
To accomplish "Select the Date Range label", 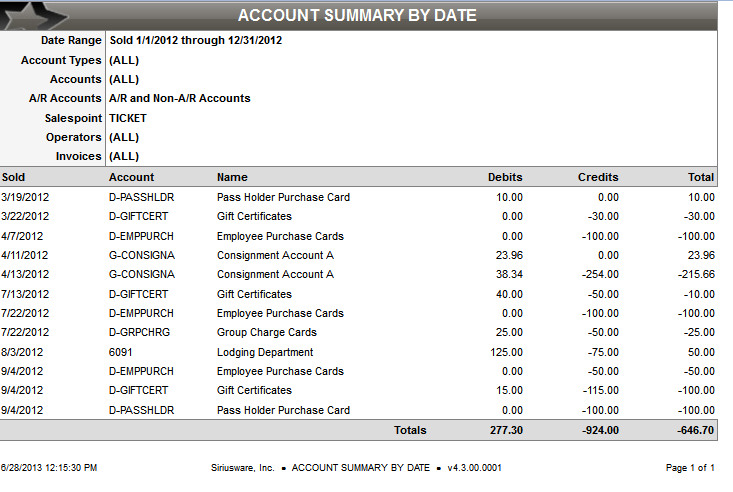I will click(x=71, y=40).
